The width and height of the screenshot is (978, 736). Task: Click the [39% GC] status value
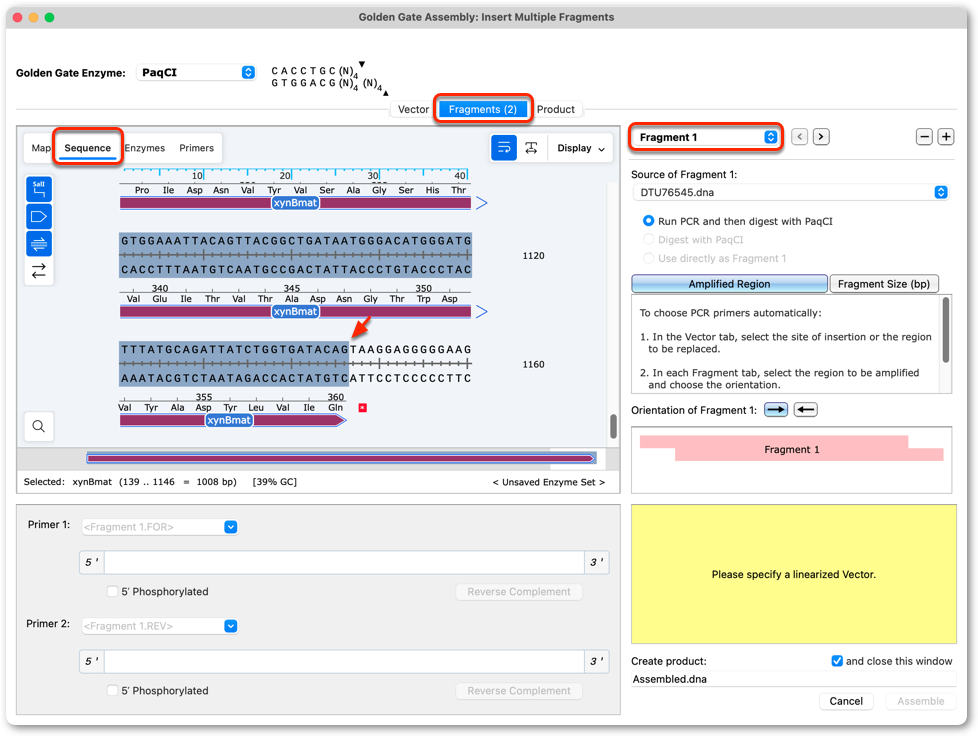pyautogui.click(x=274, y=482)
